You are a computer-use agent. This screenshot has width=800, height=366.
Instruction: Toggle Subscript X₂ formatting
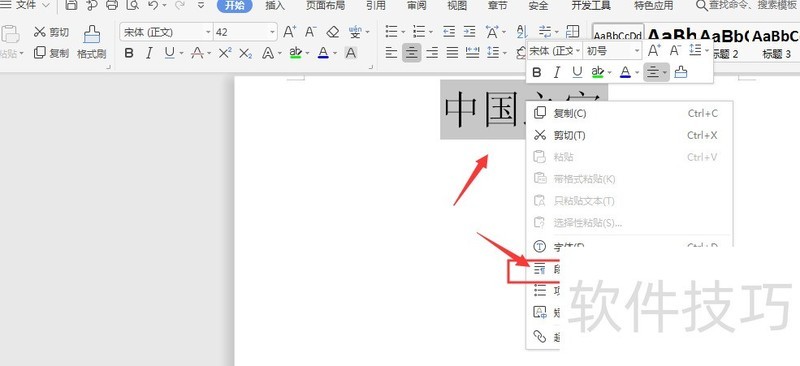pos(245,53)
